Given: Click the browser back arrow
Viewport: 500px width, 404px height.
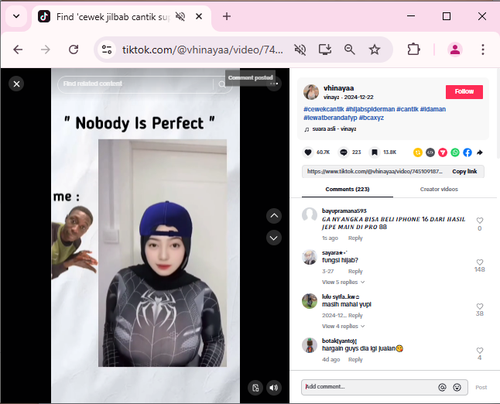Looking at the screenshot, I should click(18, 50).
